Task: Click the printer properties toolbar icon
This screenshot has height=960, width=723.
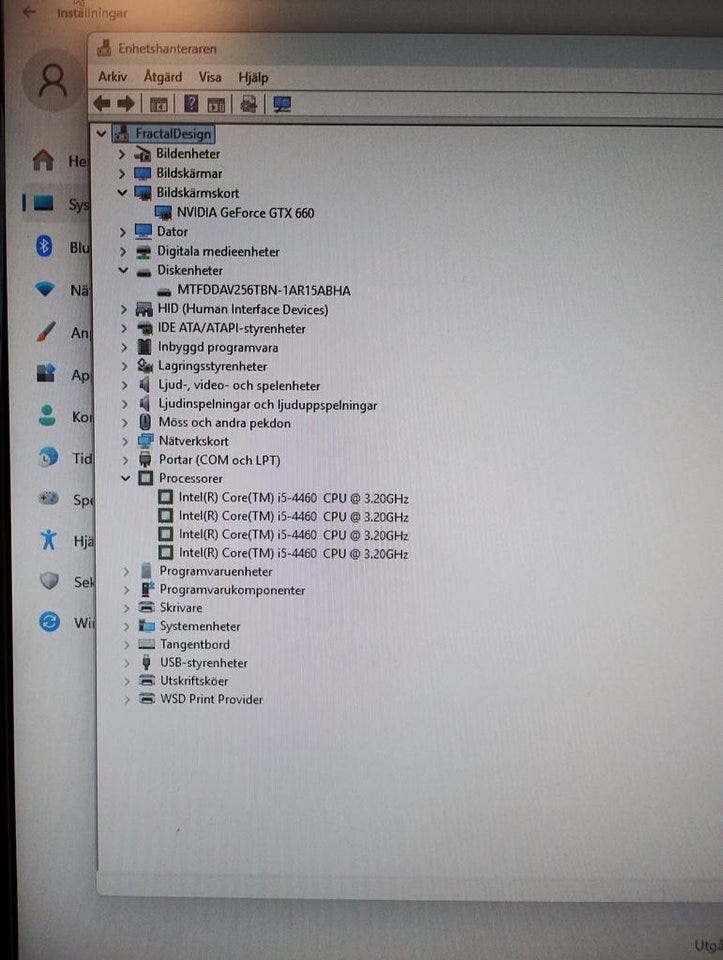Action: (x=248, y=105)
